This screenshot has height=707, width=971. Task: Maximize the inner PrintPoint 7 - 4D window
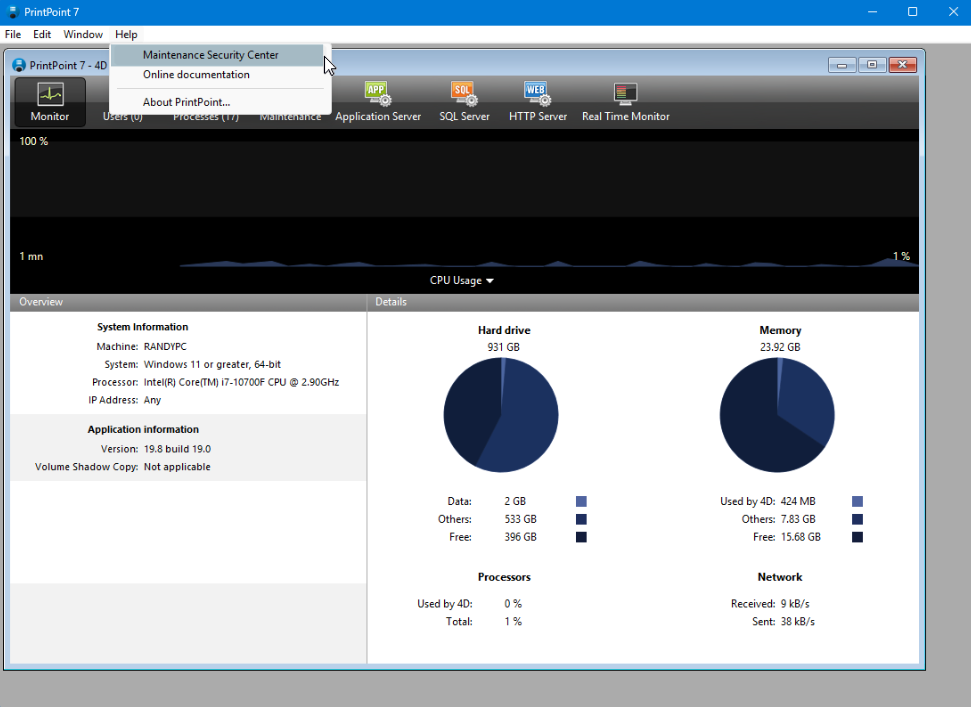(872, 65)
